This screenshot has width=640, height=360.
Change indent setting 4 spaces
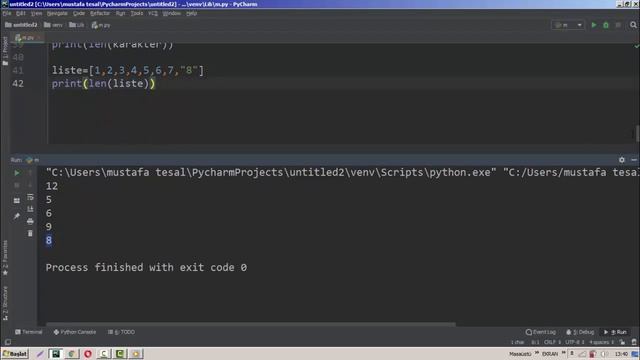602,342
